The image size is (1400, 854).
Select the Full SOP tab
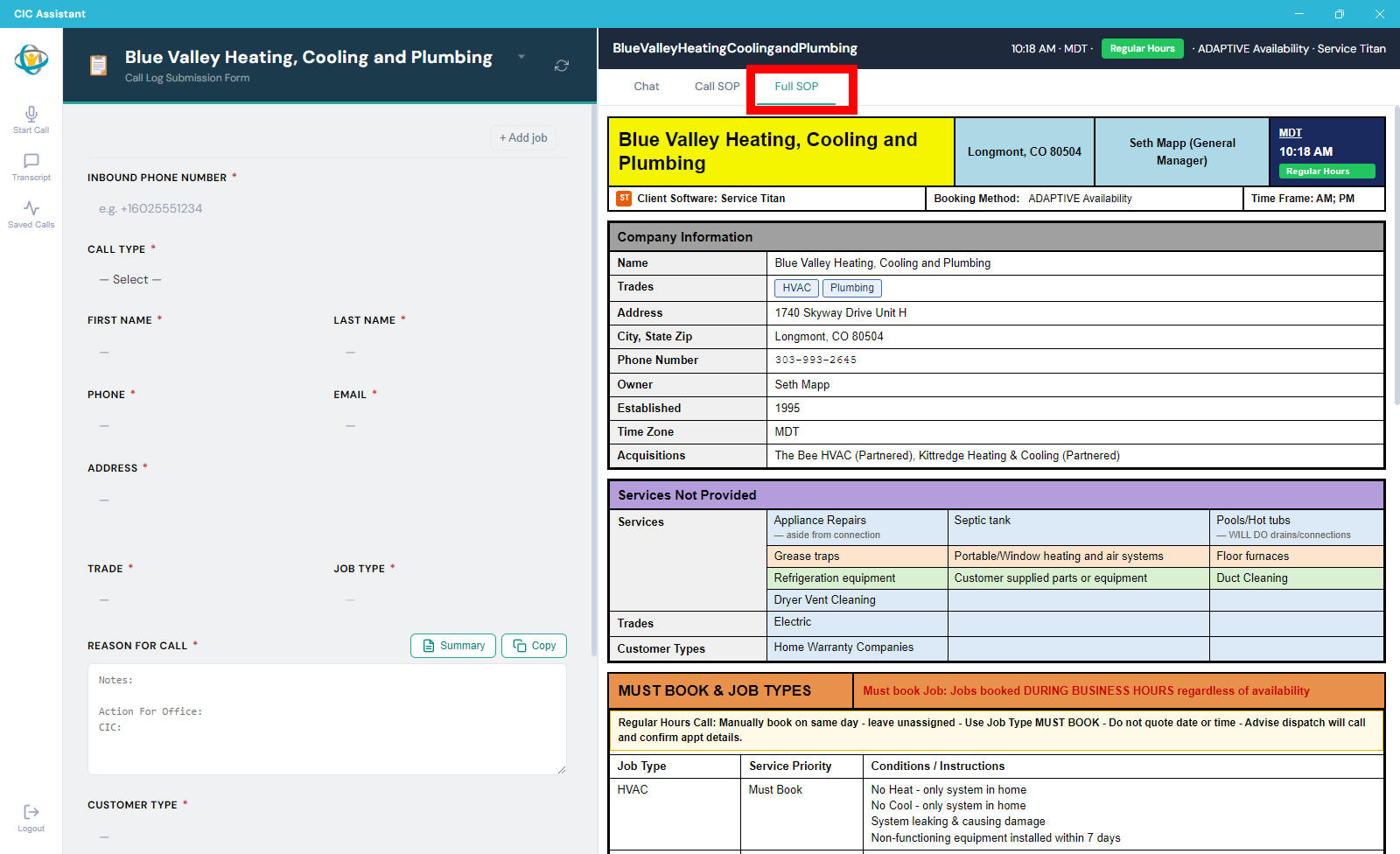796,87
